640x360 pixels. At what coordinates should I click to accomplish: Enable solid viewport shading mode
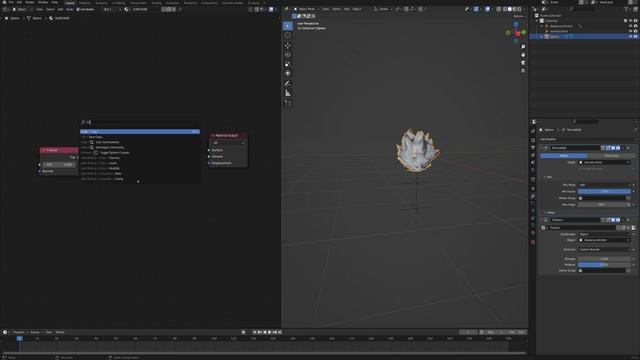click(509, 9)
